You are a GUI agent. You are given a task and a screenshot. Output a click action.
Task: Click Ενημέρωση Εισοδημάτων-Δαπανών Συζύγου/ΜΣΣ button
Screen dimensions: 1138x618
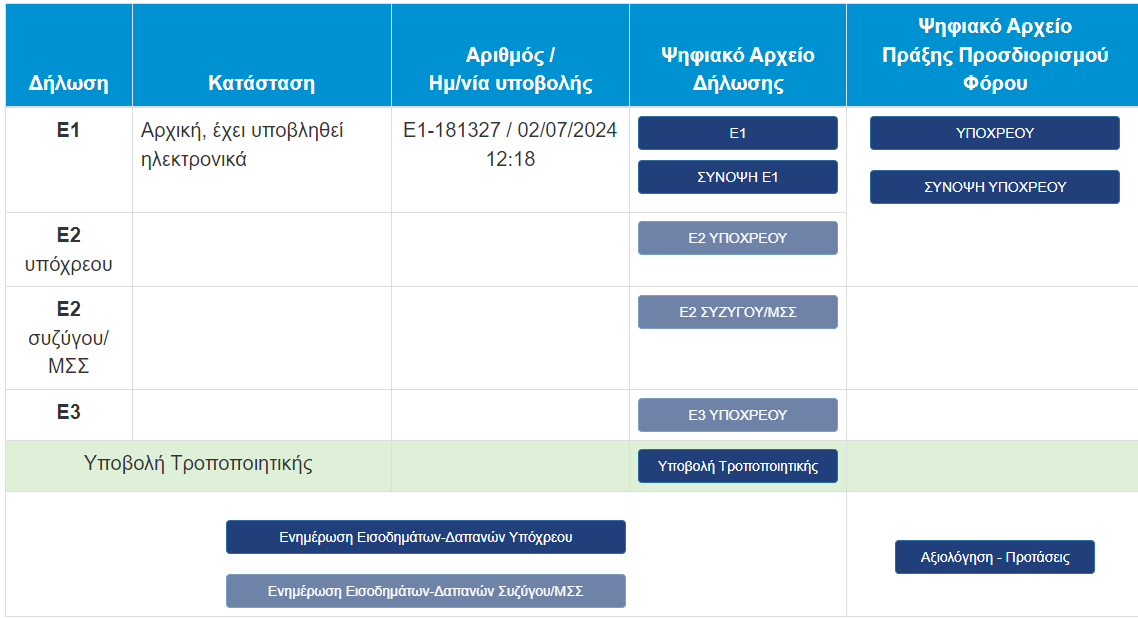click(x=425, y=591)
